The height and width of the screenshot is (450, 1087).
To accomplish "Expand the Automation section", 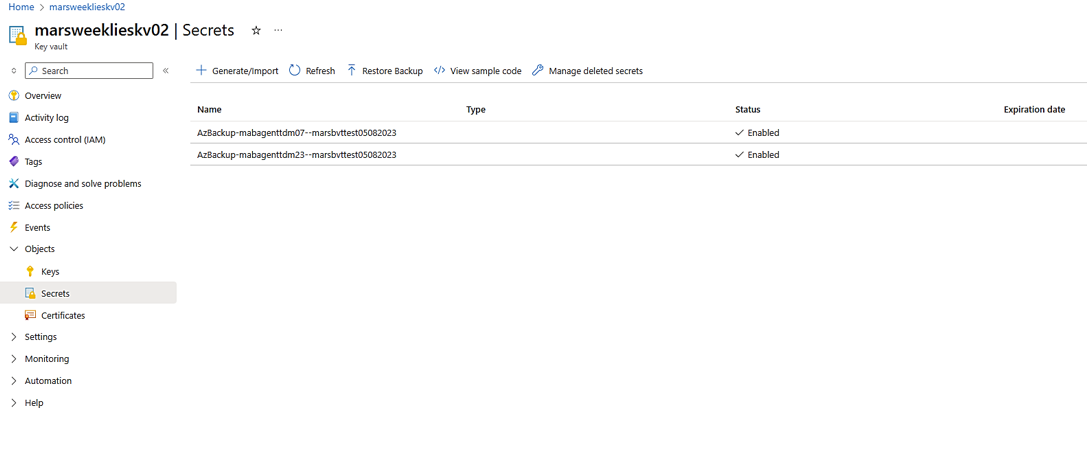I will click(x=13, y=381).
